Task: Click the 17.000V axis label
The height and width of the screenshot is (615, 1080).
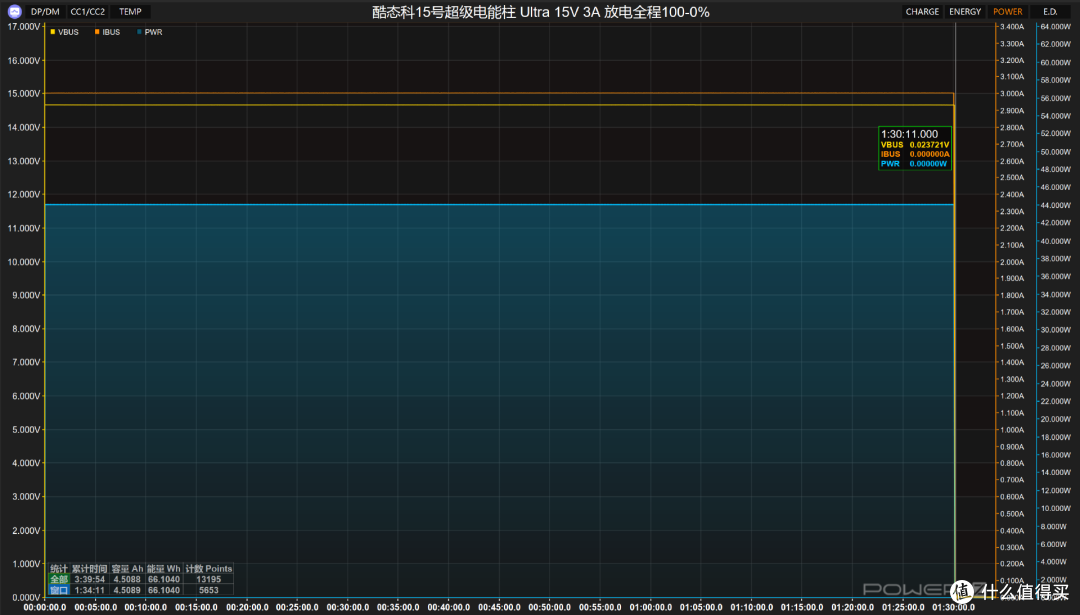Action: [x=23, y=26]
